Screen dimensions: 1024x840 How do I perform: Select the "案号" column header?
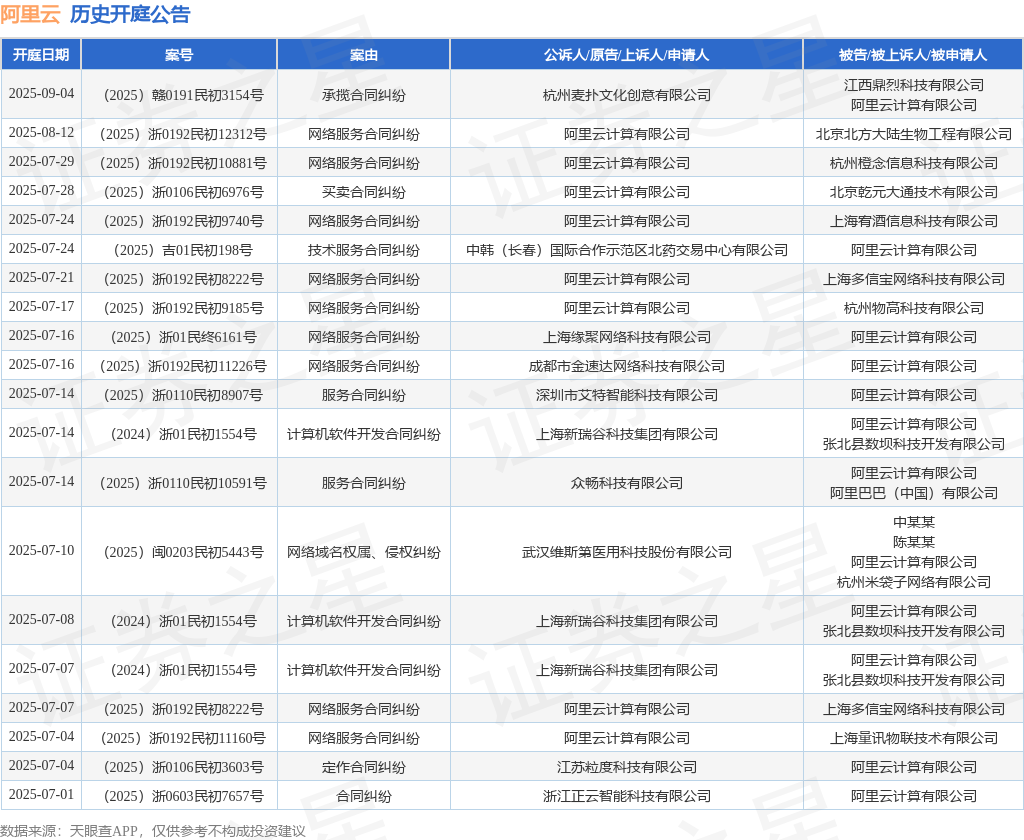tap(179, 55)
